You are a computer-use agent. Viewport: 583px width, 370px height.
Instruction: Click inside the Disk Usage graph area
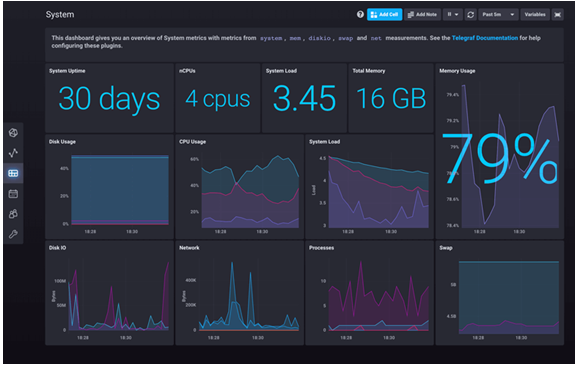click(120, 190)
